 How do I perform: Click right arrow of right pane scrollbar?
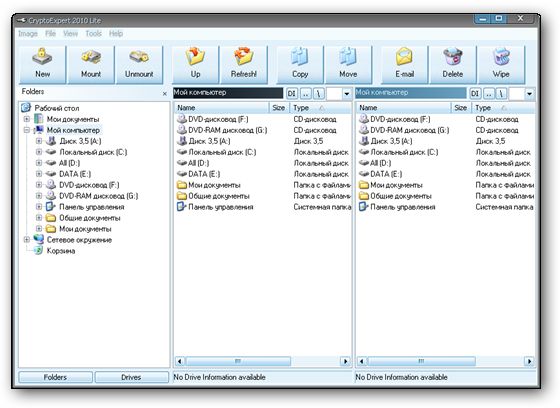(529, 361)
